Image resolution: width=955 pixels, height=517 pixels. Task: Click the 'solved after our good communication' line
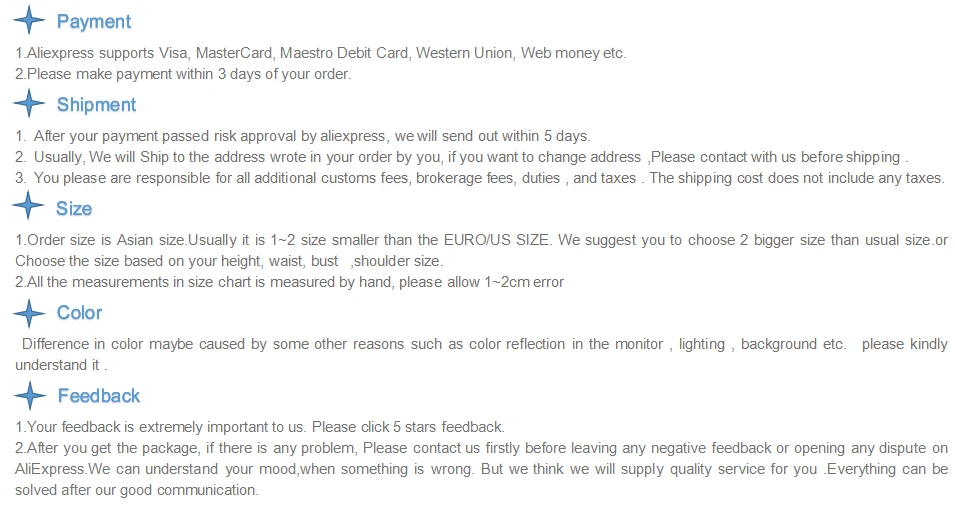[136, 490]
